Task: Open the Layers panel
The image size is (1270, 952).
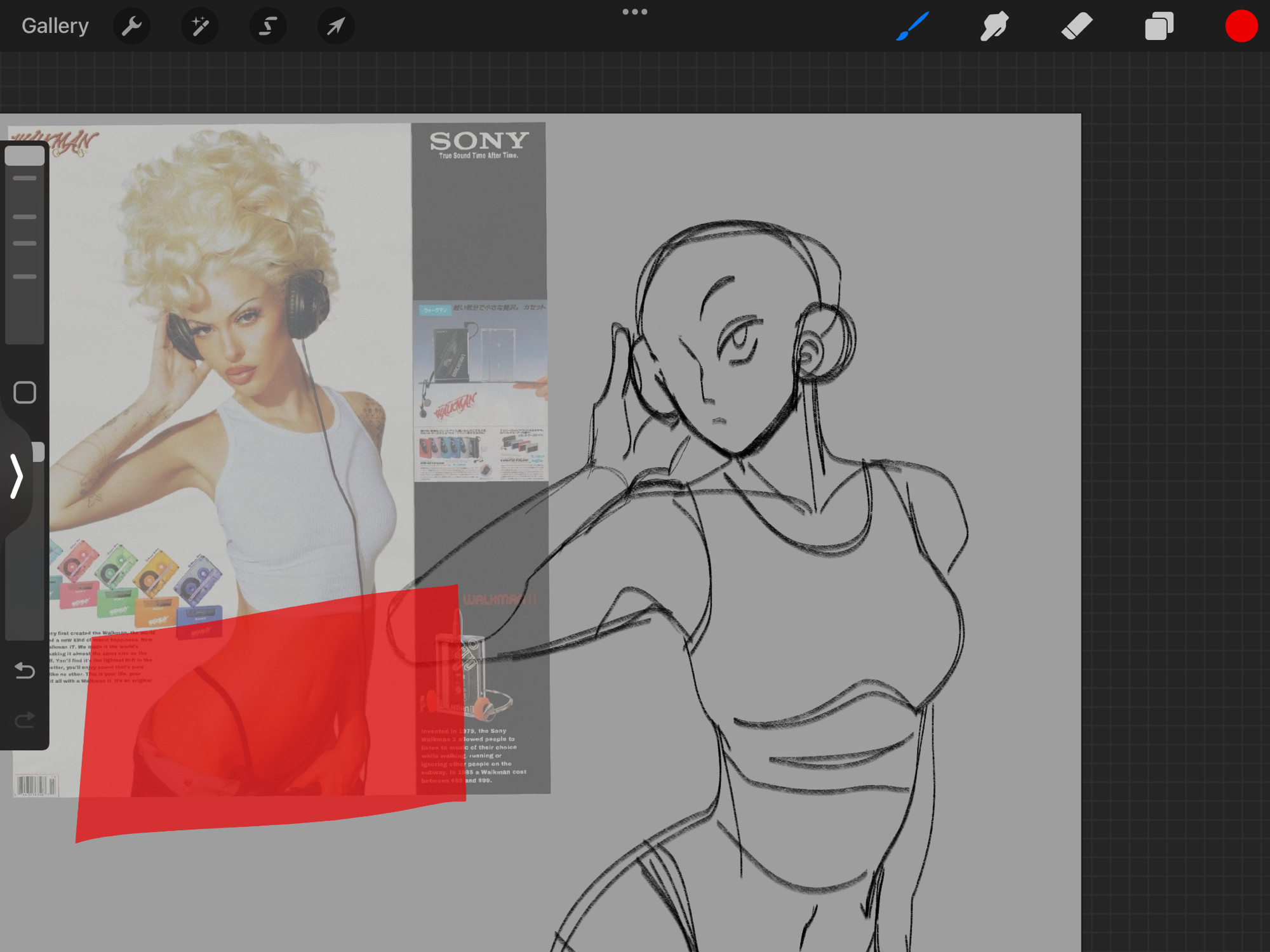Action: [1159, 26]
